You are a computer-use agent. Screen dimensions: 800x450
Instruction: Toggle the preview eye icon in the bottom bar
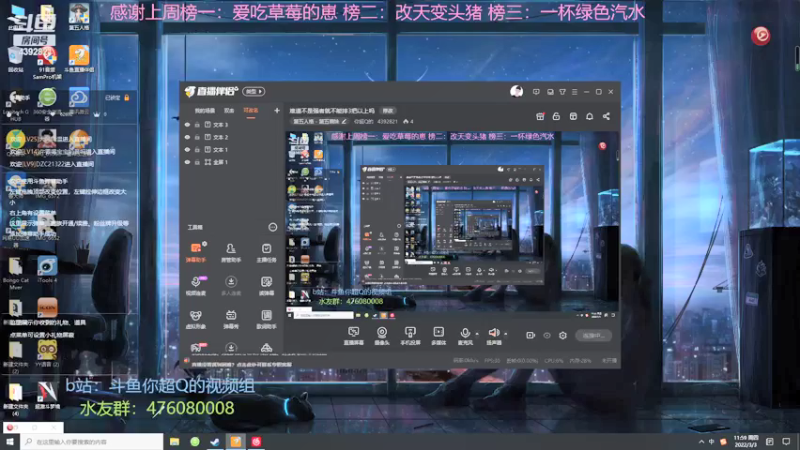(x=547, y=335)
